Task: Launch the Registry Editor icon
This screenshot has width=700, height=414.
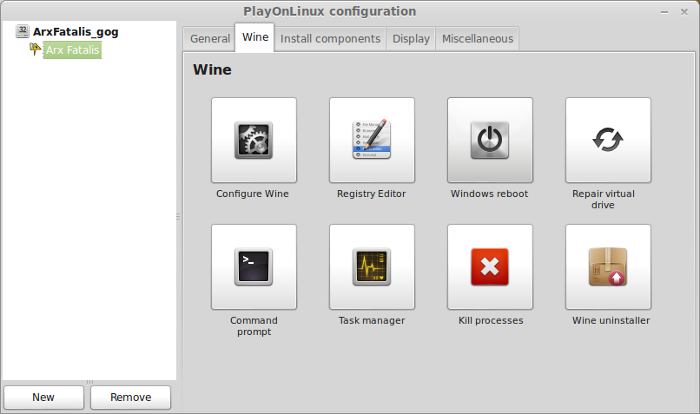Action: point(372,140)
